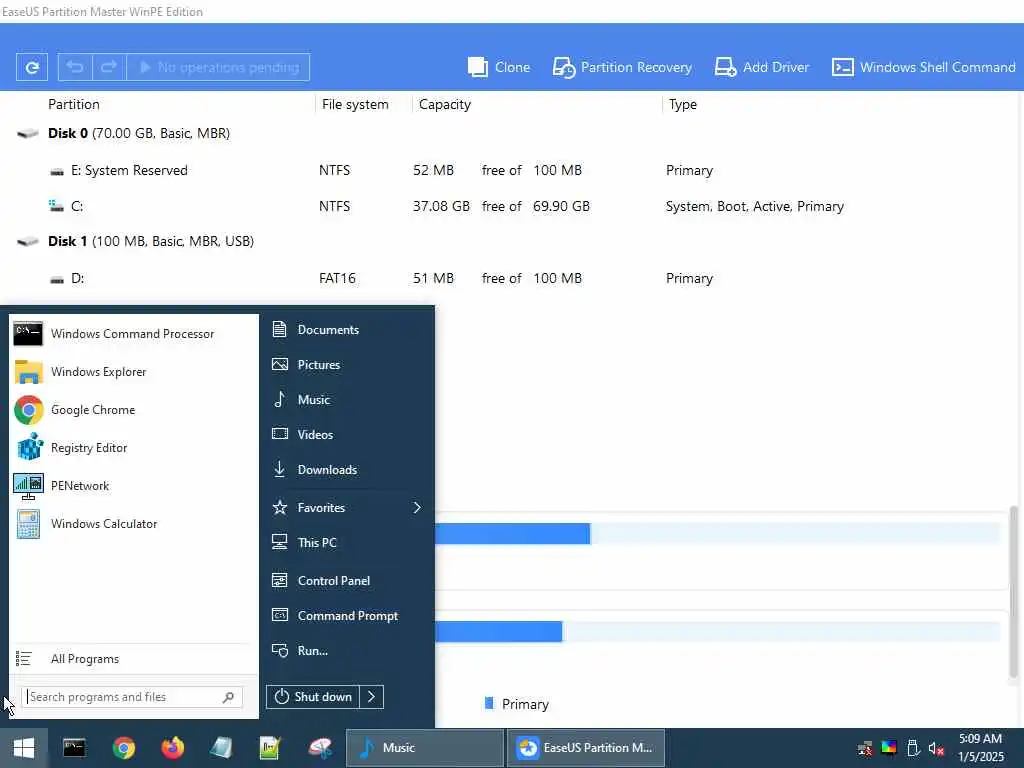
Task: Click the Capacity column header
Action: click(x=445, y=104)
